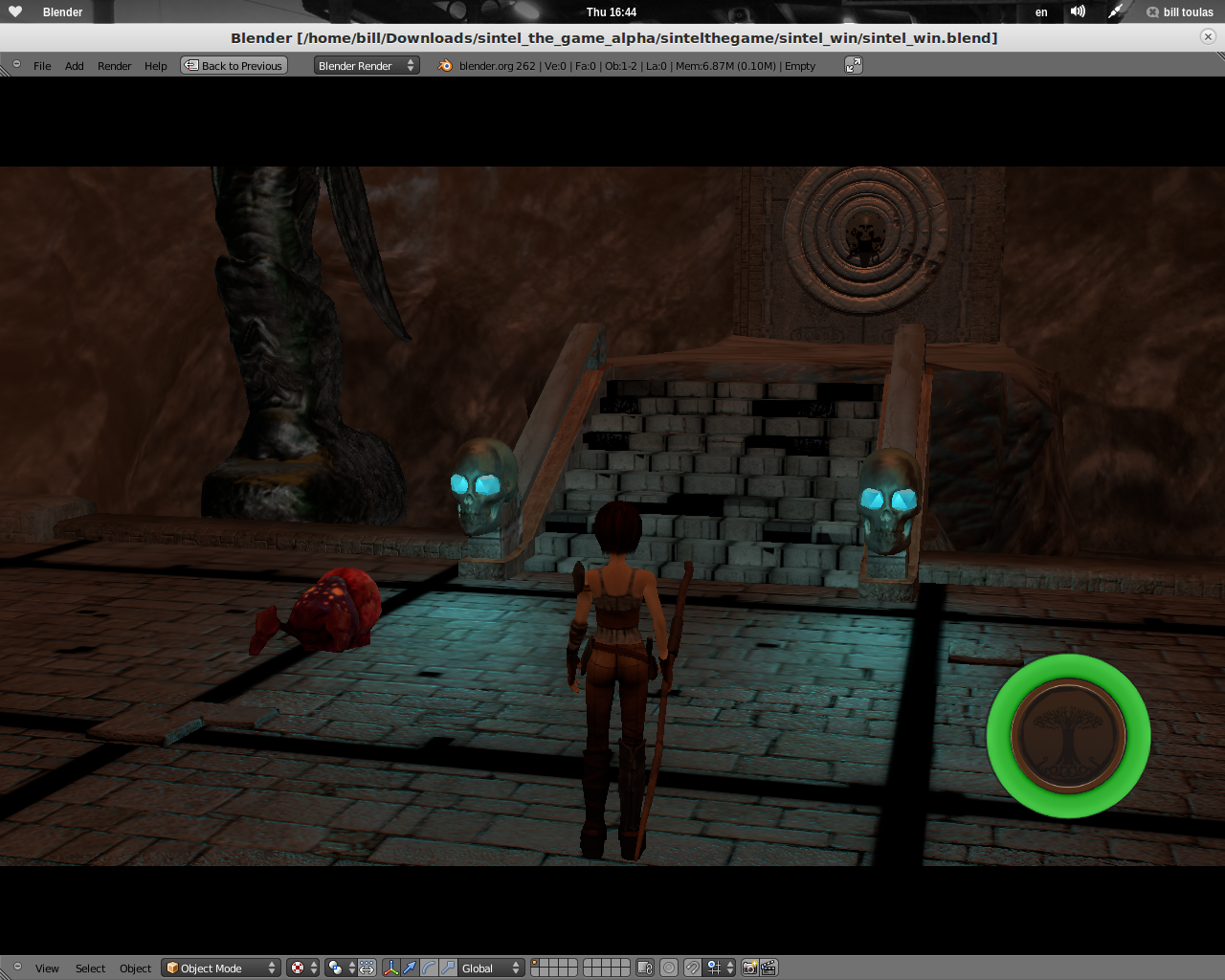Click OpenGL render animation clapper icon
This screenshot has width=1225, height=980.
[x=768, y=969]
